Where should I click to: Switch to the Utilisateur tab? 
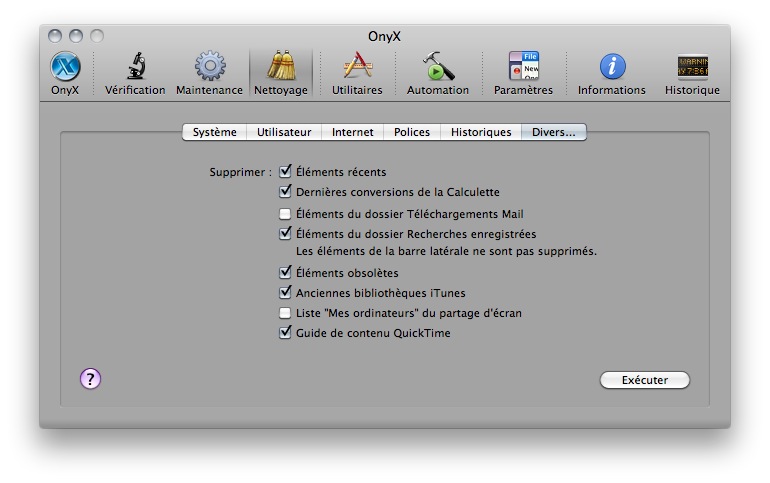[x=284, y=132]
